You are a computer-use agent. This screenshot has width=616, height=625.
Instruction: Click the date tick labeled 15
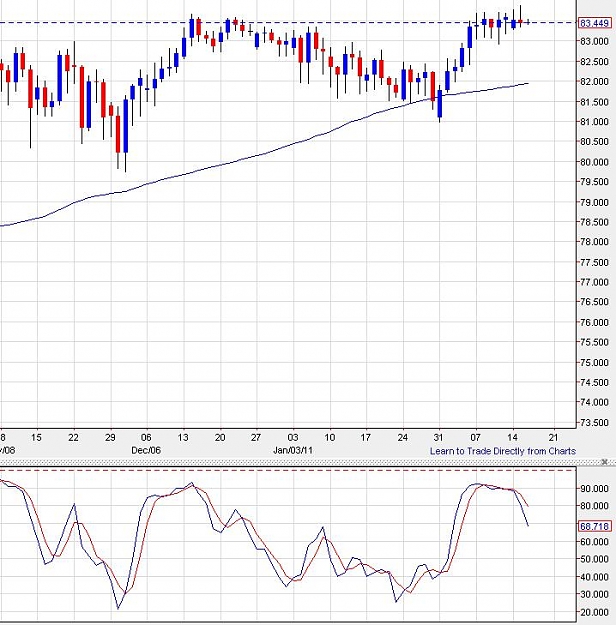click(36, 438)
